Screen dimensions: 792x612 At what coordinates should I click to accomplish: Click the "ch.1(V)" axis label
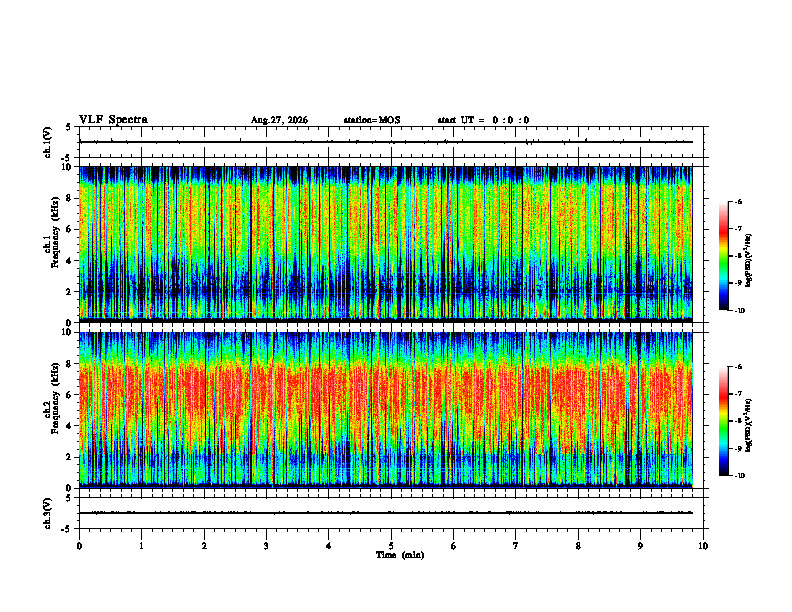click(x=48, y=142)
